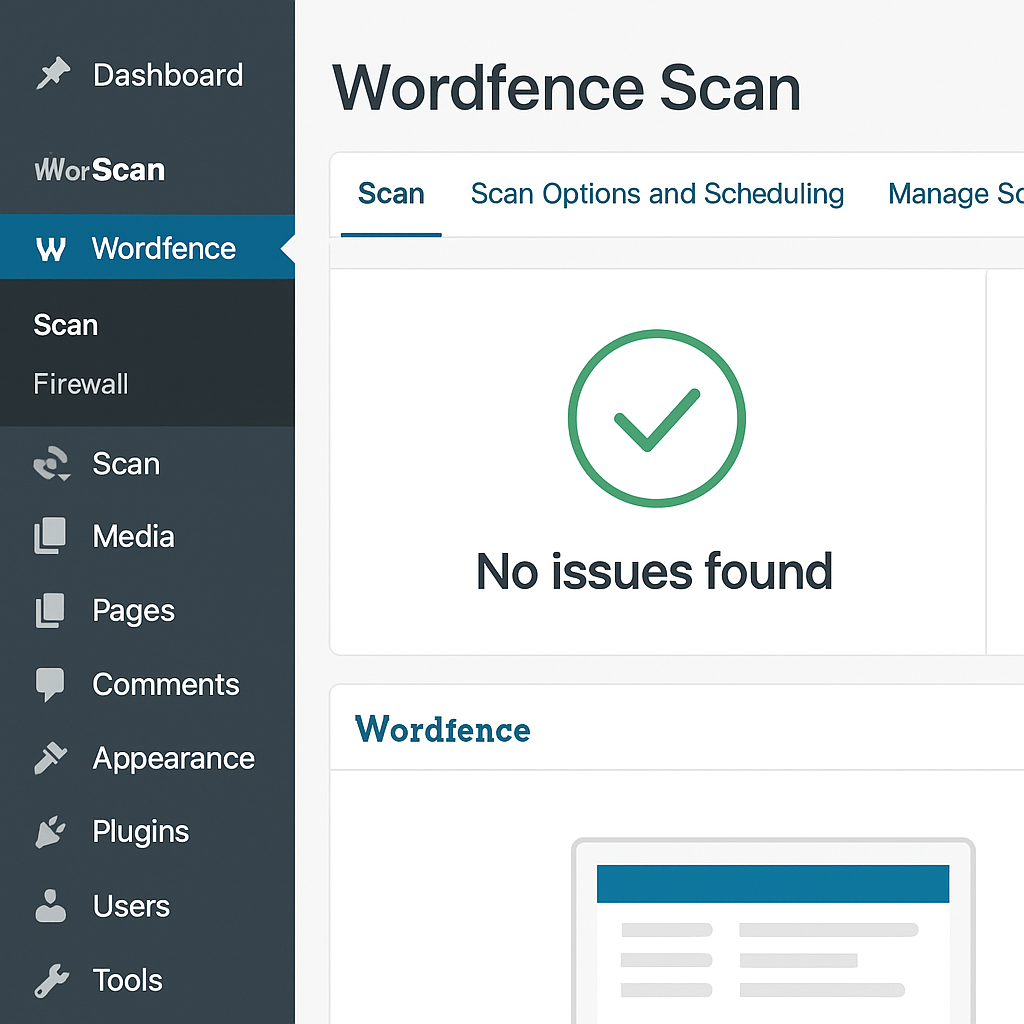Viewport: 1024px width, 1024px height.
Task: Click the 'No issues found' text
Action: pyautogui.click(x=654, y=571)
